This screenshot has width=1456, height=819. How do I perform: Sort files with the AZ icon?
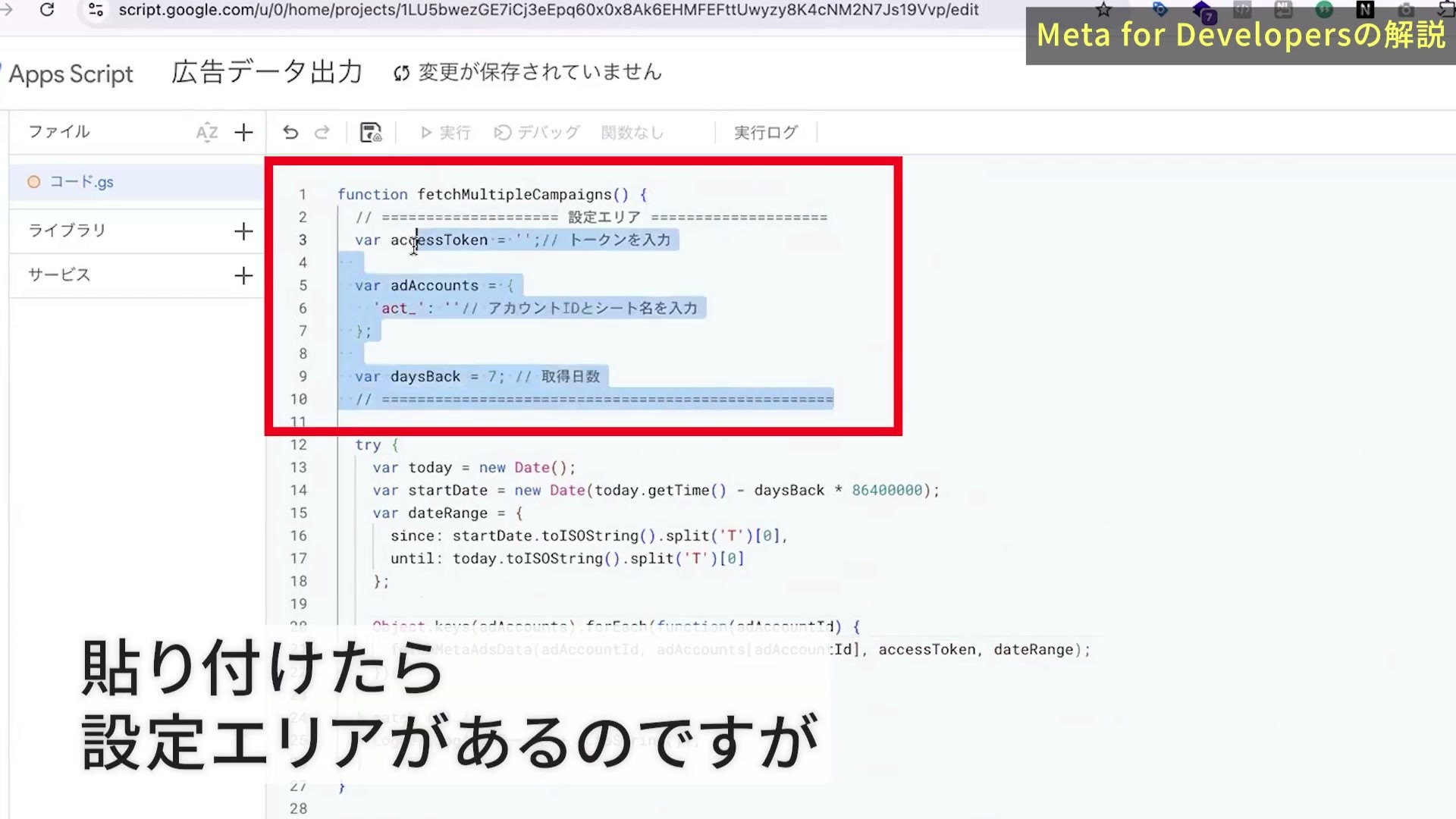pos(207,133)
